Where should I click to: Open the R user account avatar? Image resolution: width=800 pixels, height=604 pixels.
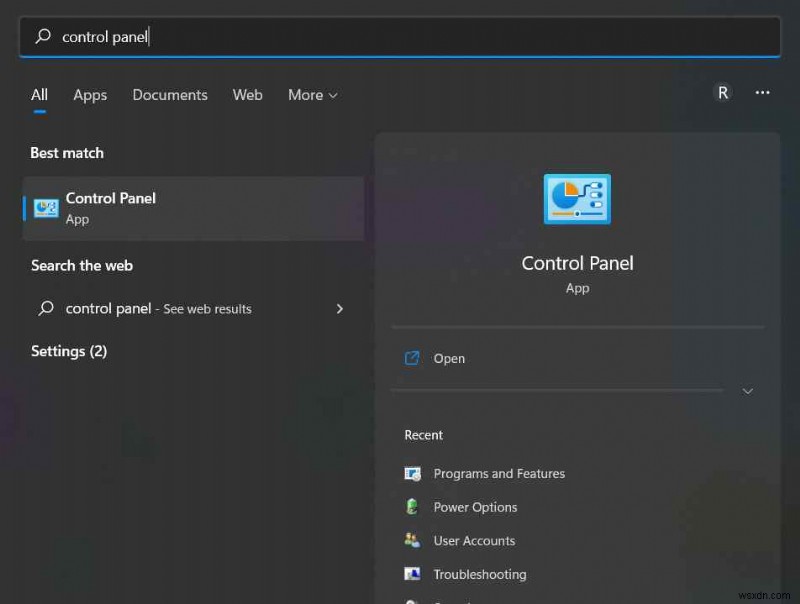[x=722, y=93]
